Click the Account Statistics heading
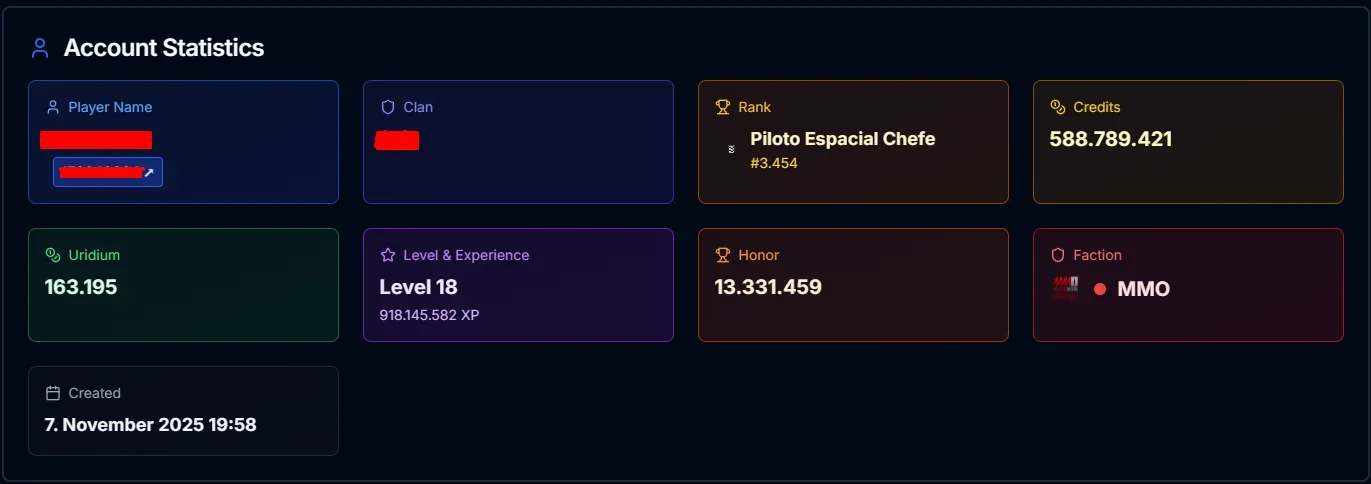Viewport: 1371px width, 484px height. (164, 48)
